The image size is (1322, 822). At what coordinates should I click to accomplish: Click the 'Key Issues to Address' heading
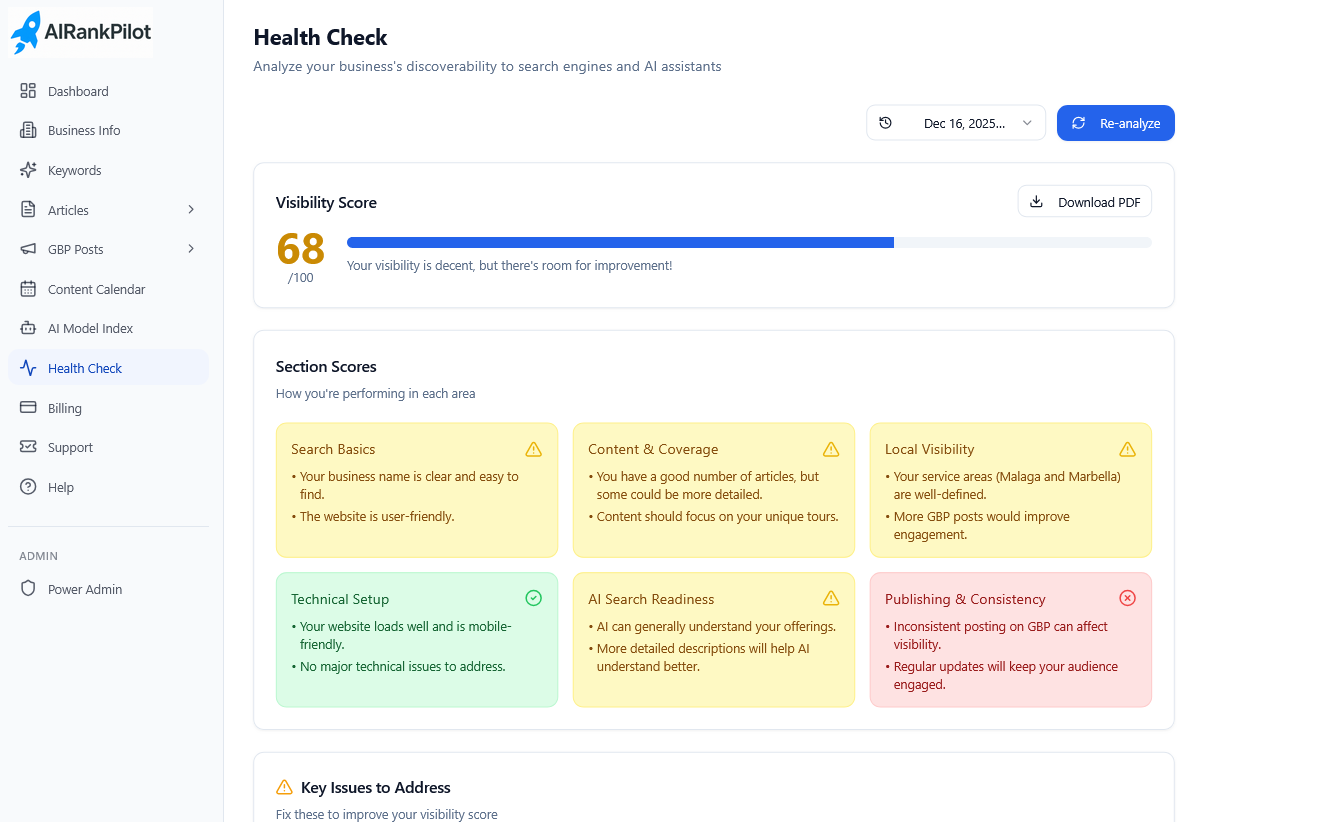click(x=376, y=787)
